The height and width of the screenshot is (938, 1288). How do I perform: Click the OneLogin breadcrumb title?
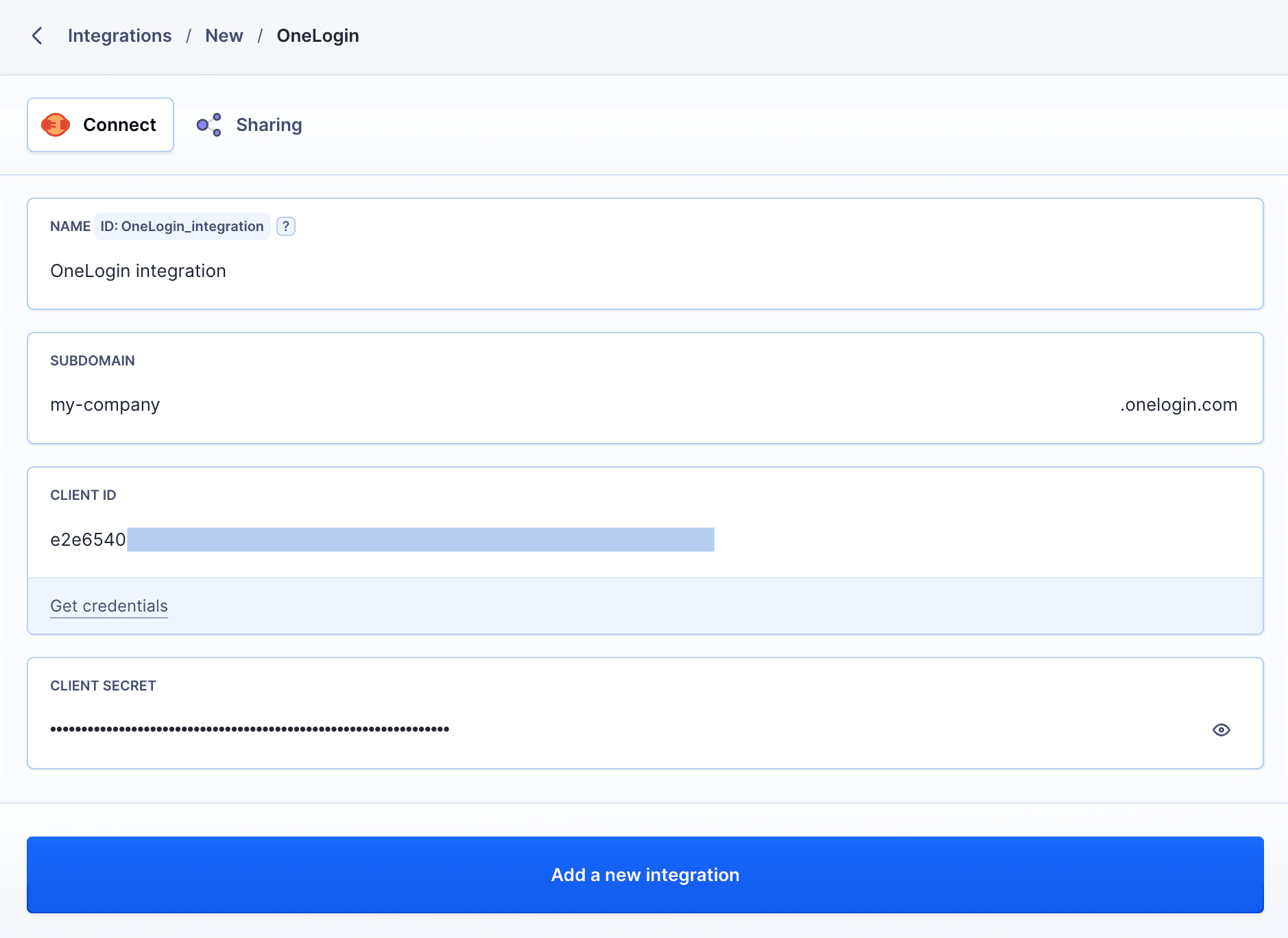tap(318, 36)
